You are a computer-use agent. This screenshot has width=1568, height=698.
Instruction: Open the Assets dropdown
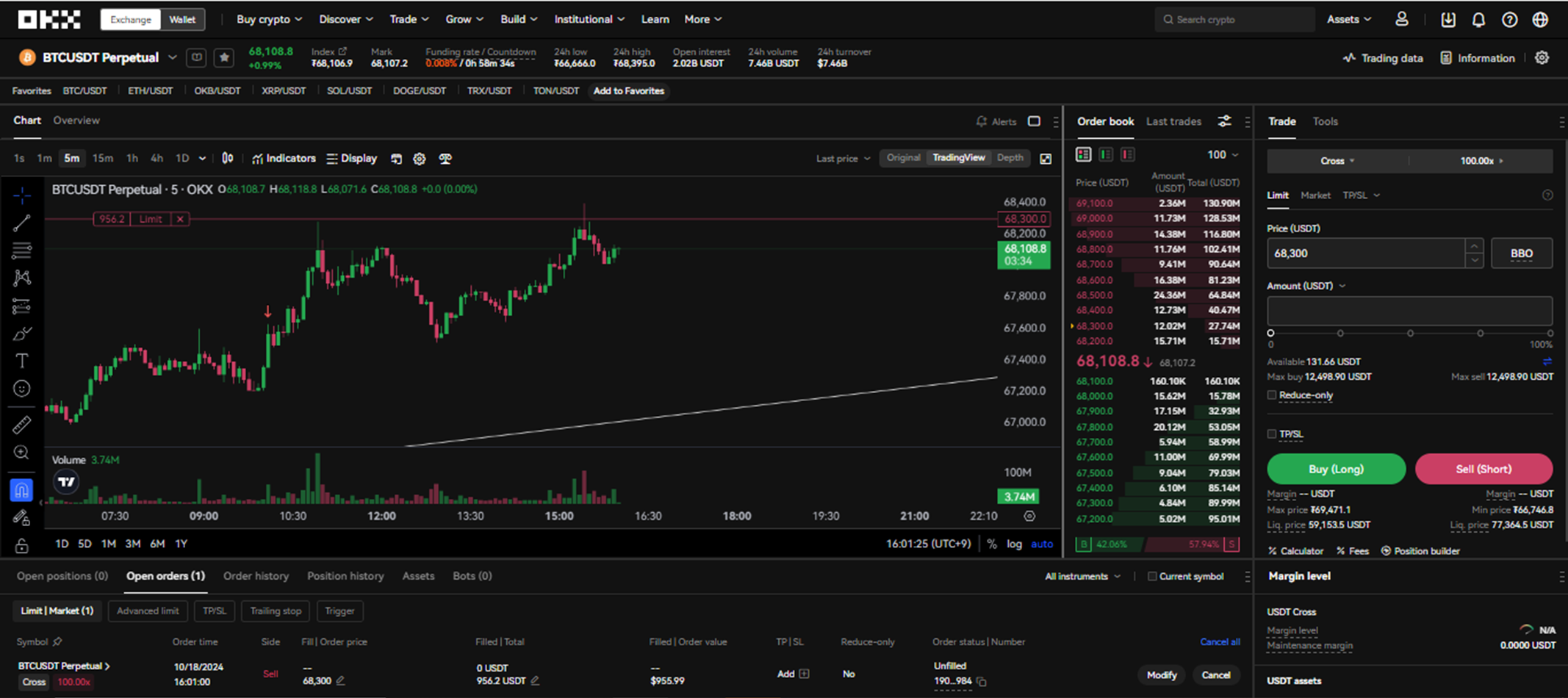[x=1349, y=19]
